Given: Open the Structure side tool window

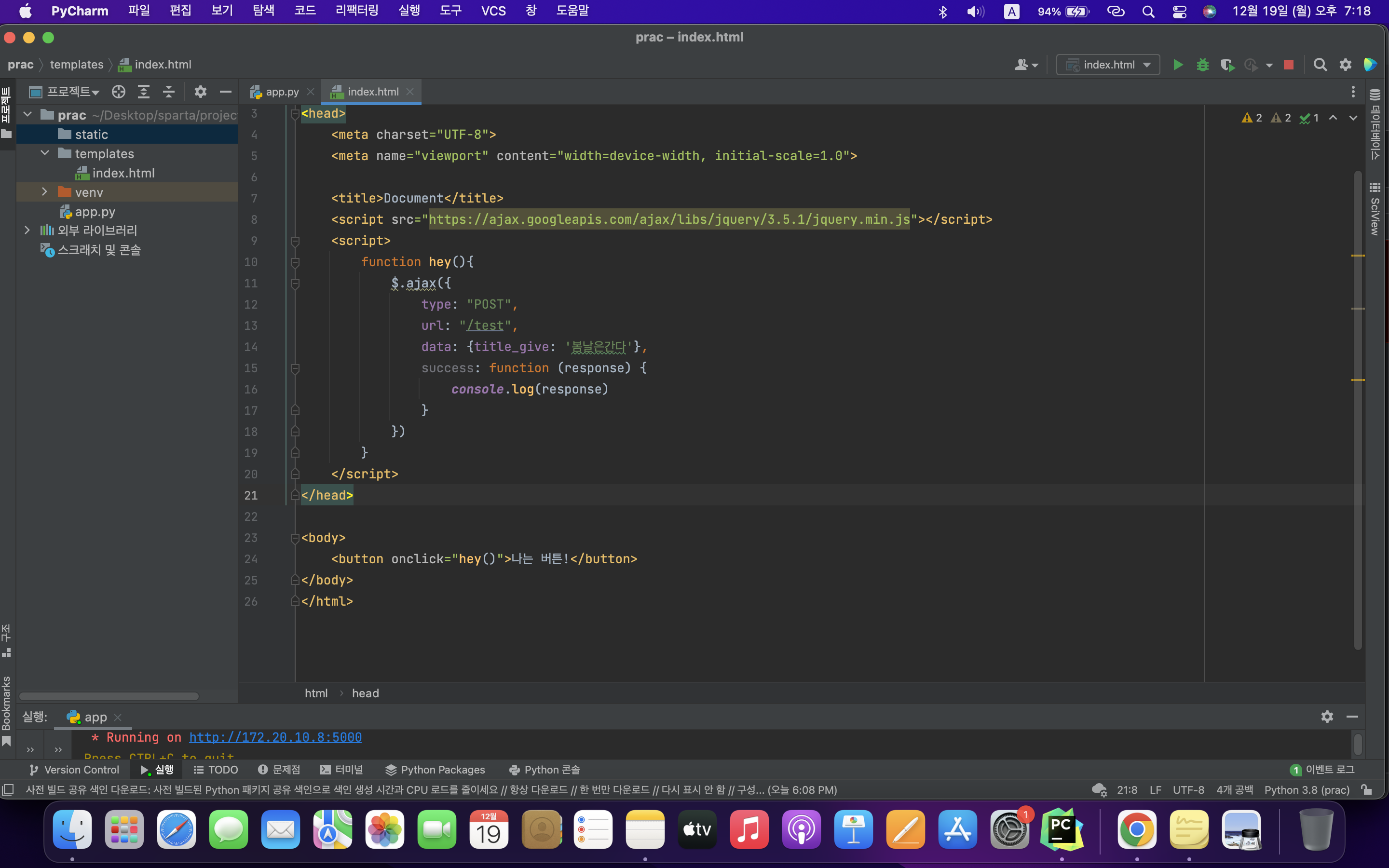Looking at the screenshot, I should pos(6,640).
